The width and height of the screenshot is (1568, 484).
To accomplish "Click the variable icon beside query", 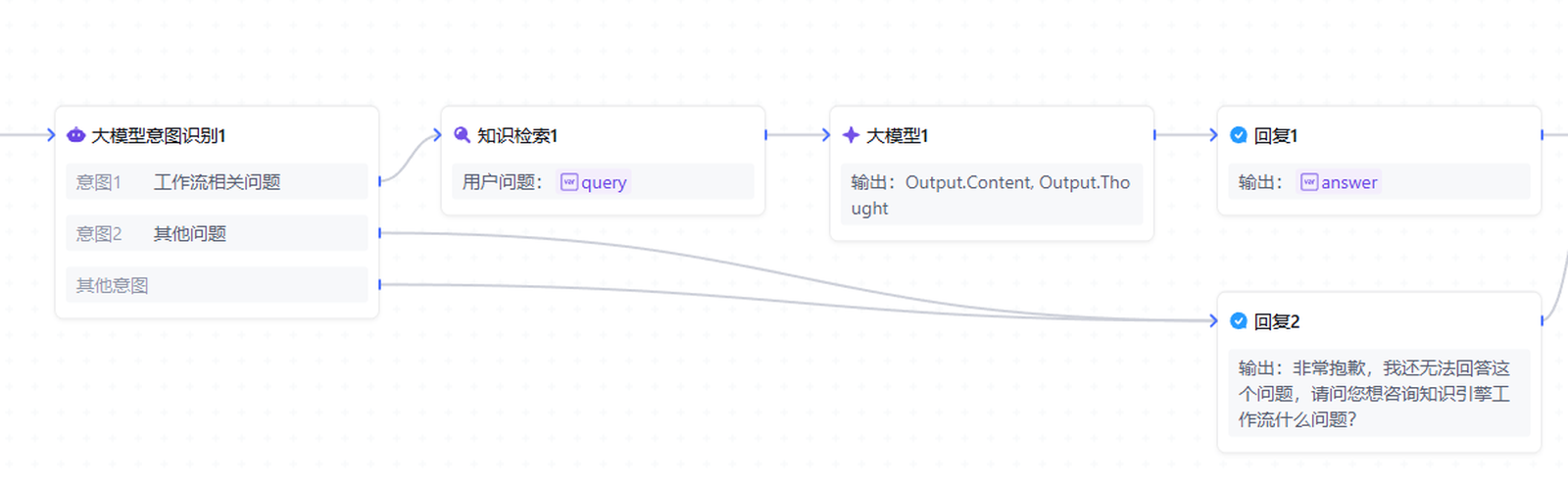I will 568,182.
